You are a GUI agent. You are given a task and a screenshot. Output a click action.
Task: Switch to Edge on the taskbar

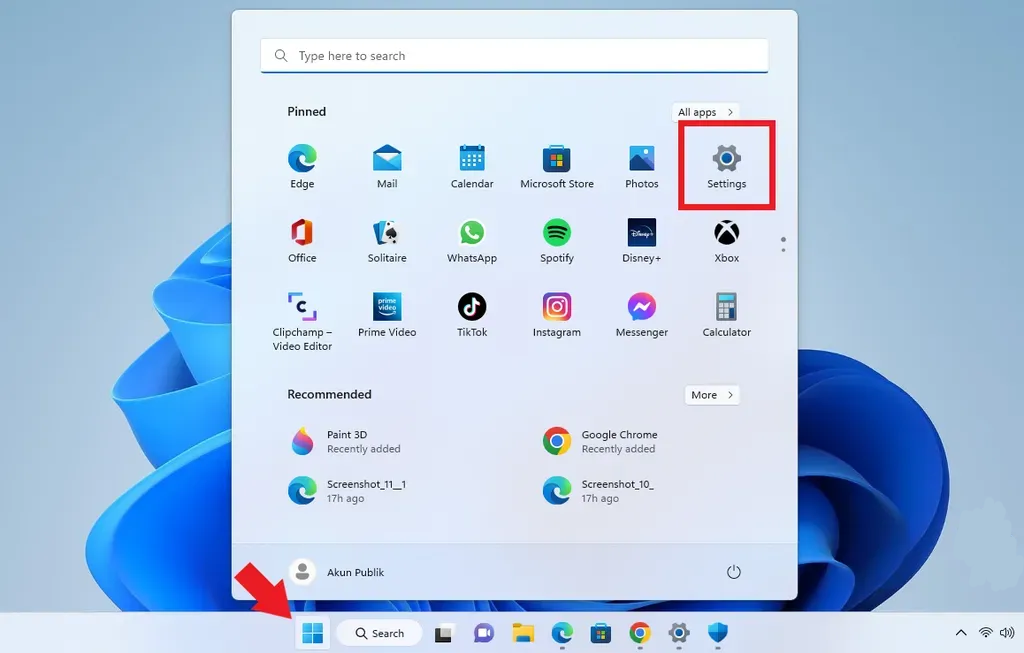click(x=562, y=633)
